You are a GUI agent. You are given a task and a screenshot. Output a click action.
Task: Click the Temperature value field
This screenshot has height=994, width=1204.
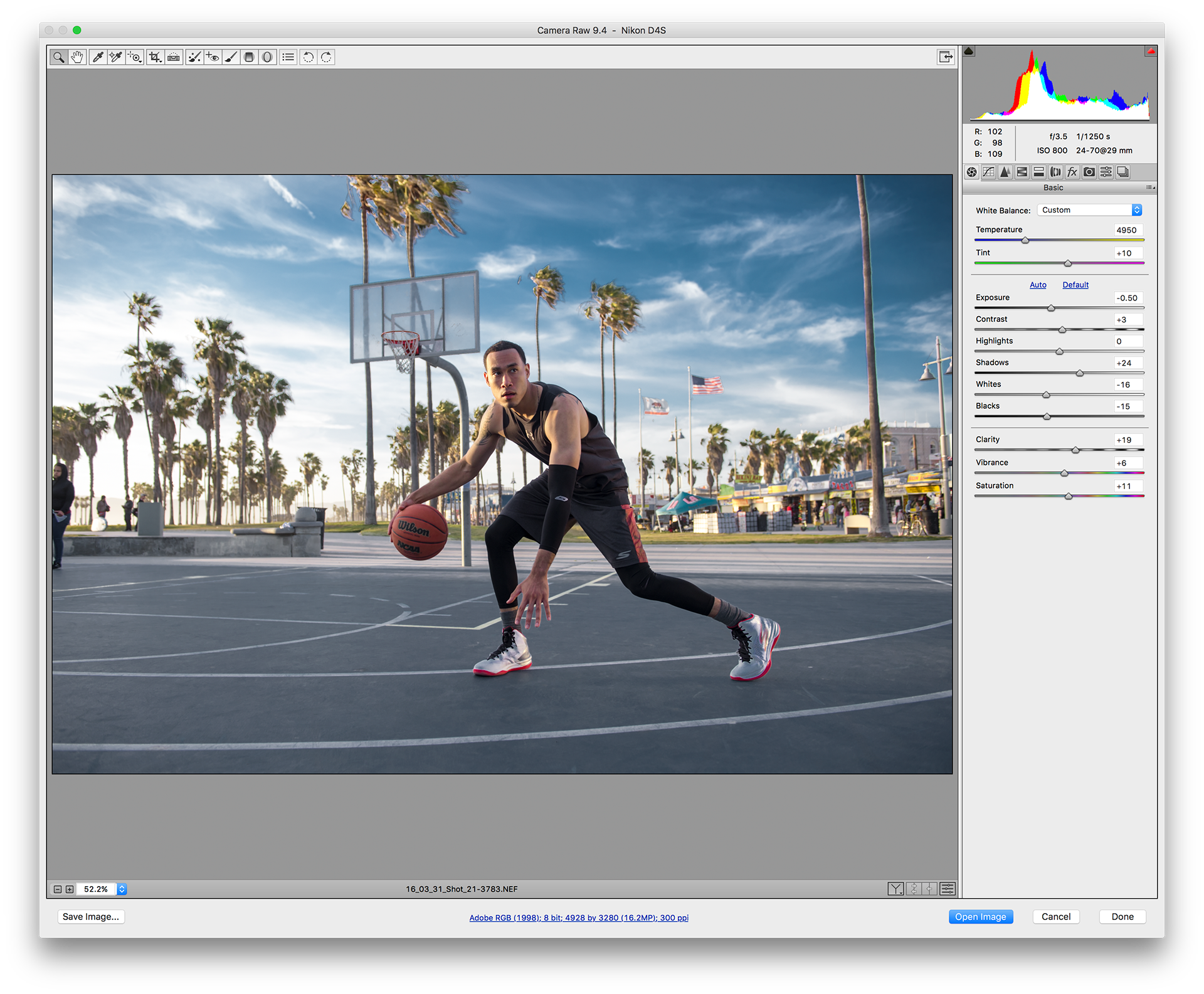(1127, 230)
